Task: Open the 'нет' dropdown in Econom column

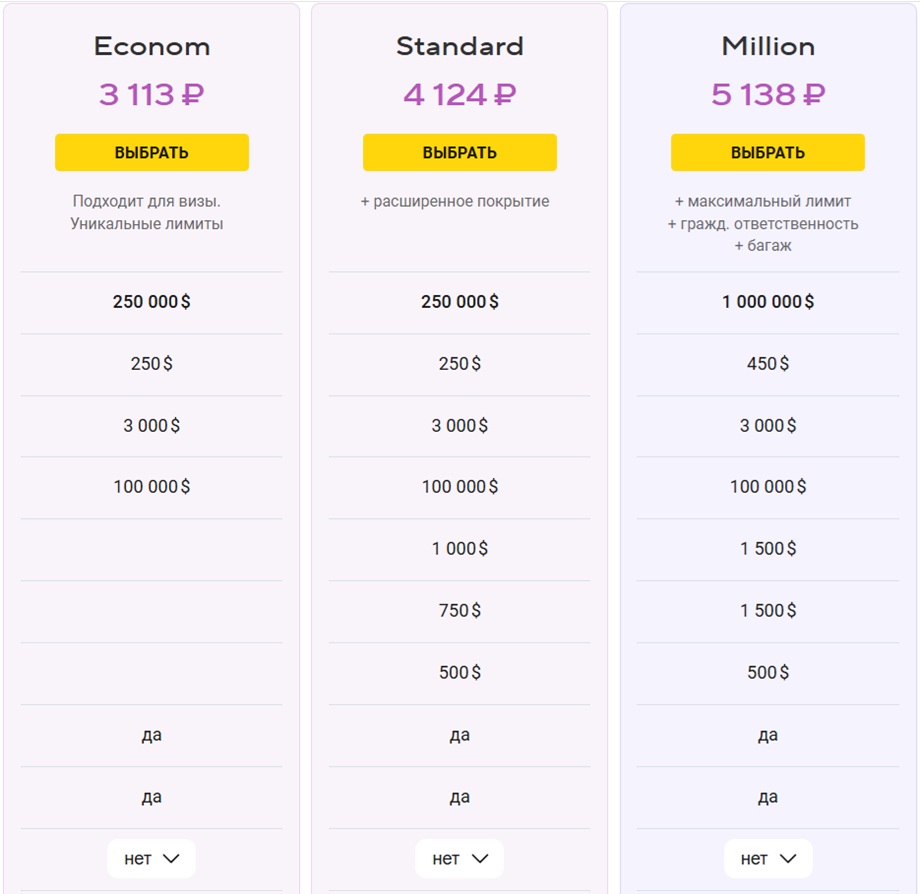Action: [x=151, y=859]
